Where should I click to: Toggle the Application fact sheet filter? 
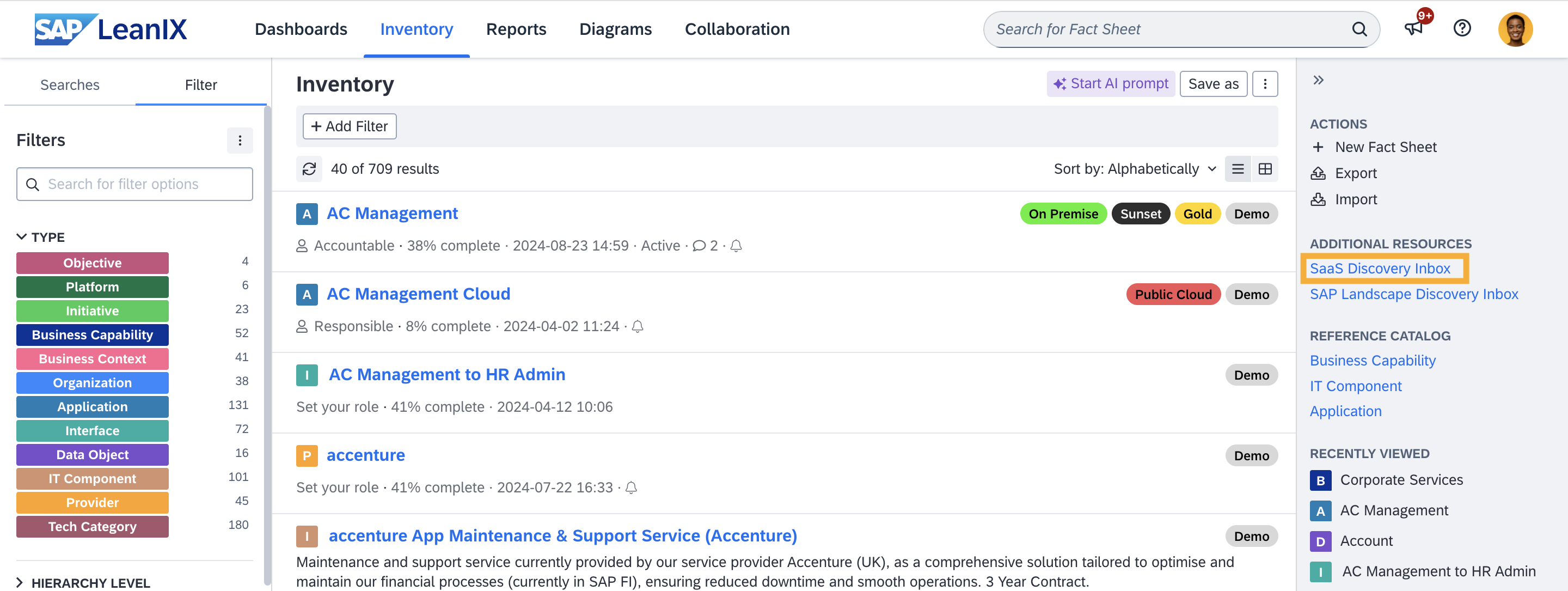(92, 406)
